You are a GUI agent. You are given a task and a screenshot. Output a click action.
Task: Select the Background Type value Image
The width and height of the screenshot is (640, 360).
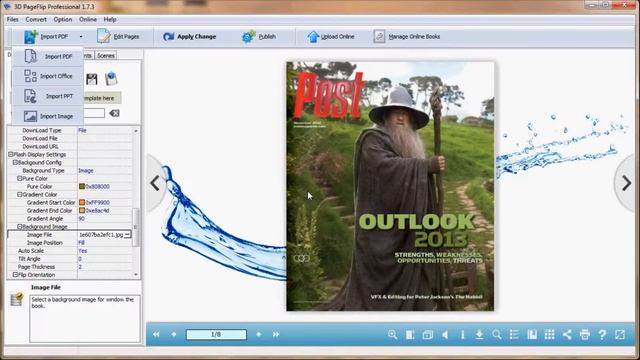click(x=86, y=171)
